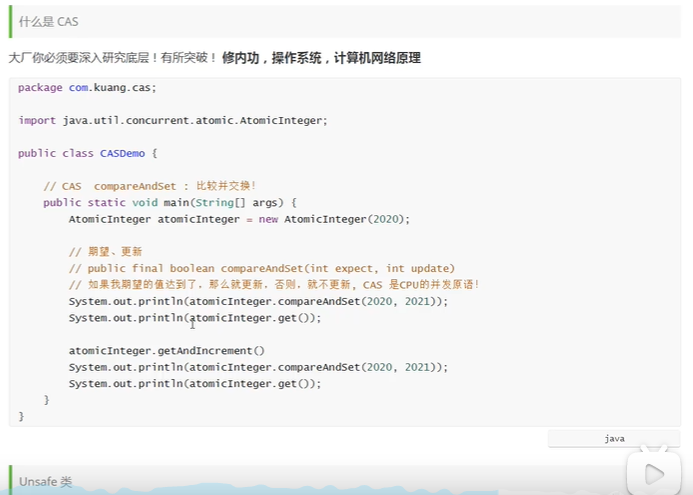
Task: Click the comment CAS compareAndSet : 比较并交换!
Action: coord(150,186)
